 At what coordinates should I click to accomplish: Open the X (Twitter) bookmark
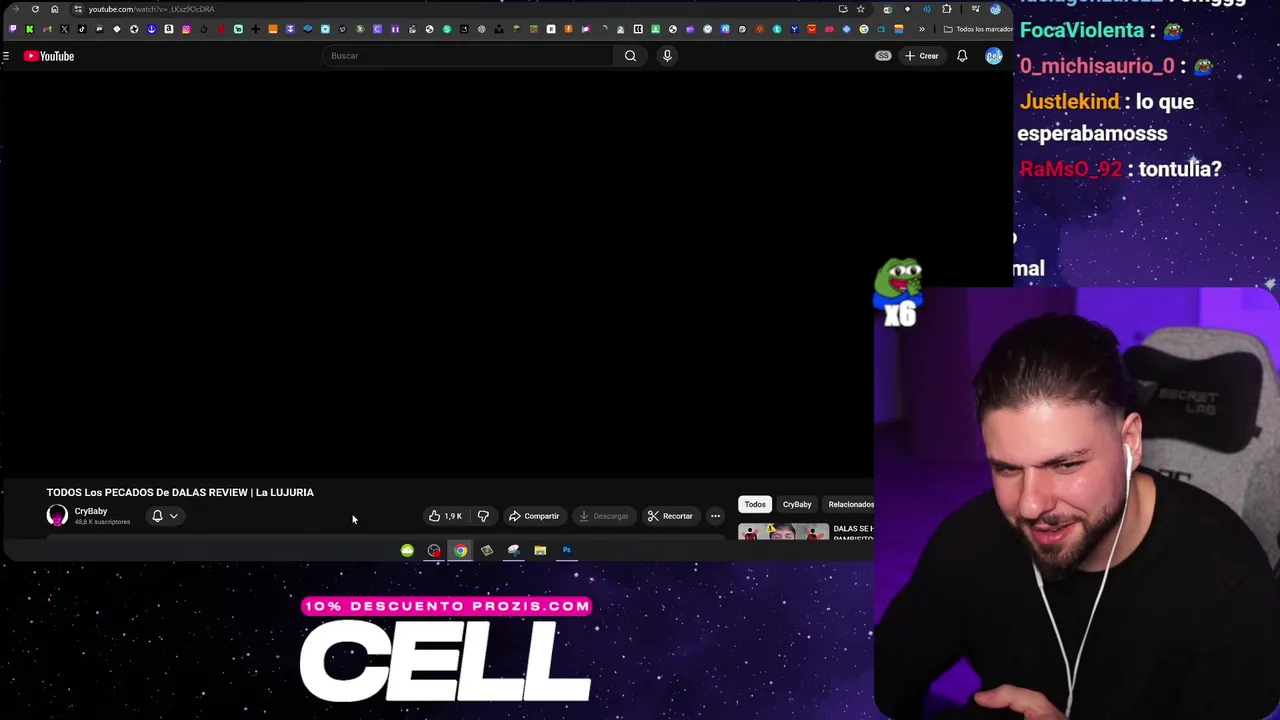click(x=64, y=29)
